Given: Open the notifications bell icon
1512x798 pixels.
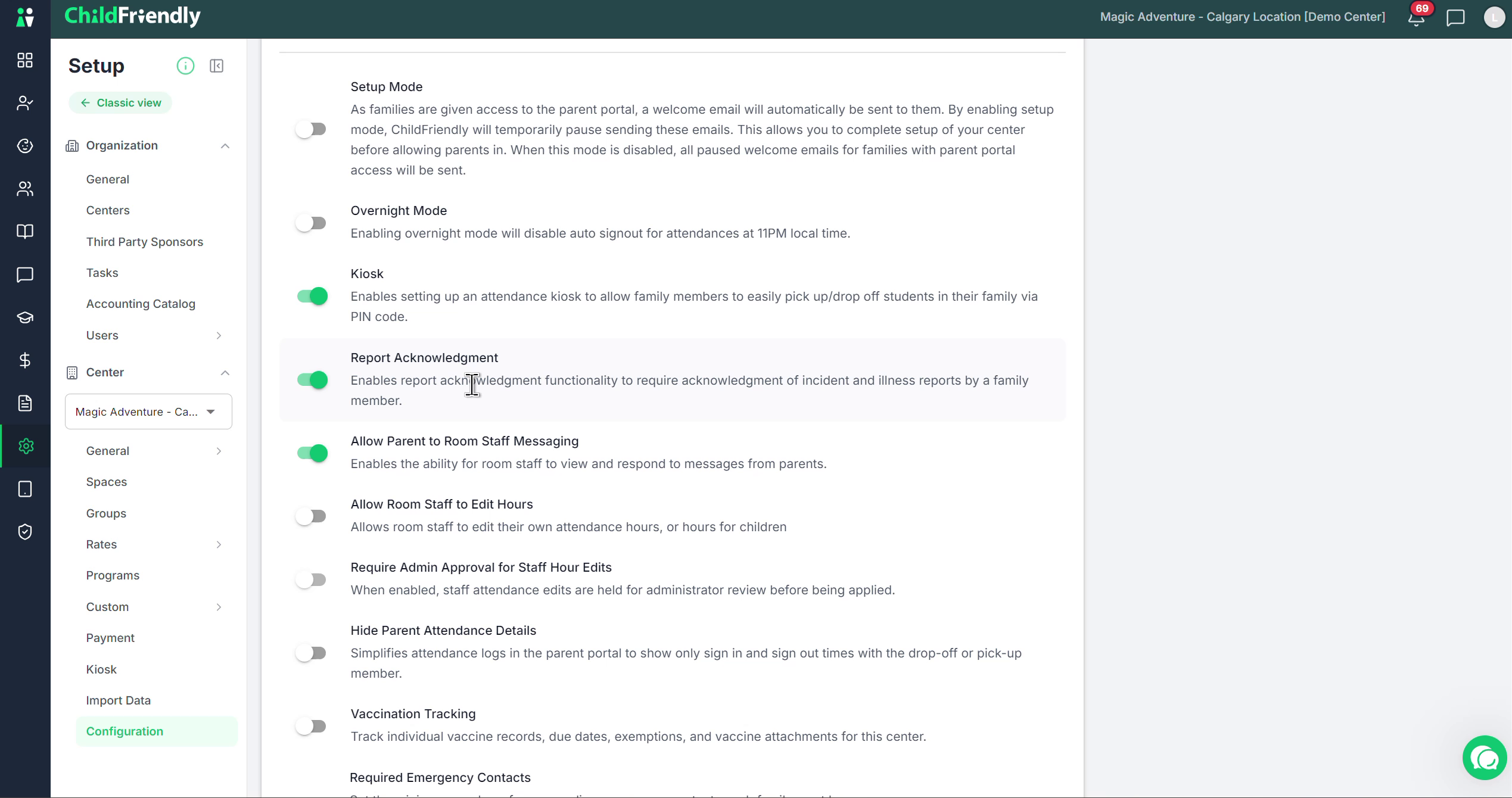Looking at the screenshot, I should point(1416,18).
